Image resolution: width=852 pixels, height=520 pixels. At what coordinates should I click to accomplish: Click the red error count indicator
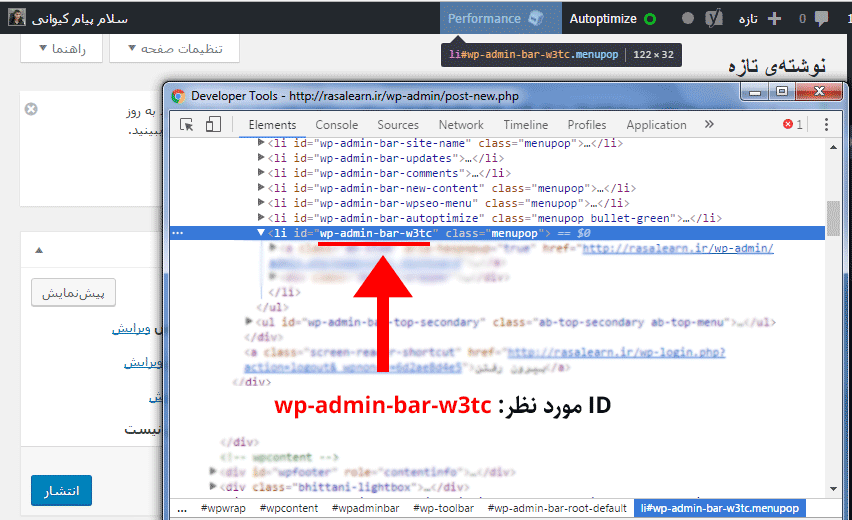pos(793,124)
